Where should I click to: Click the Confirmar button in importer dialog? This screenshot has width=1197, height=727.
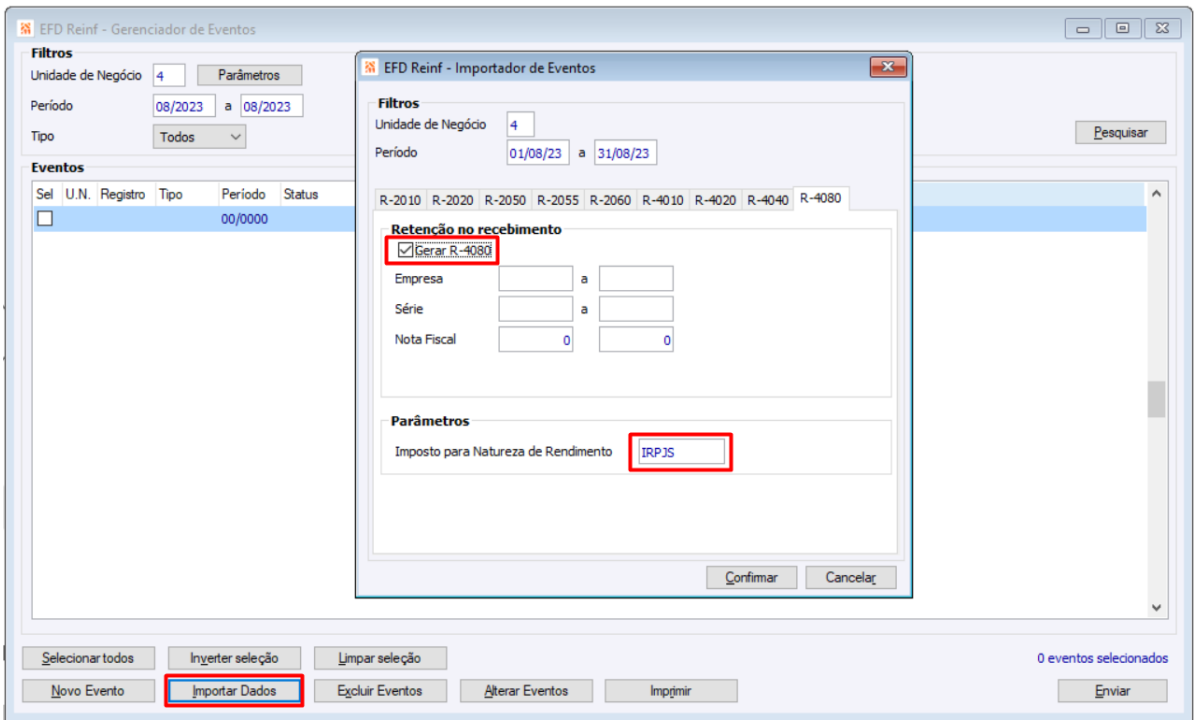pos(751,577)
